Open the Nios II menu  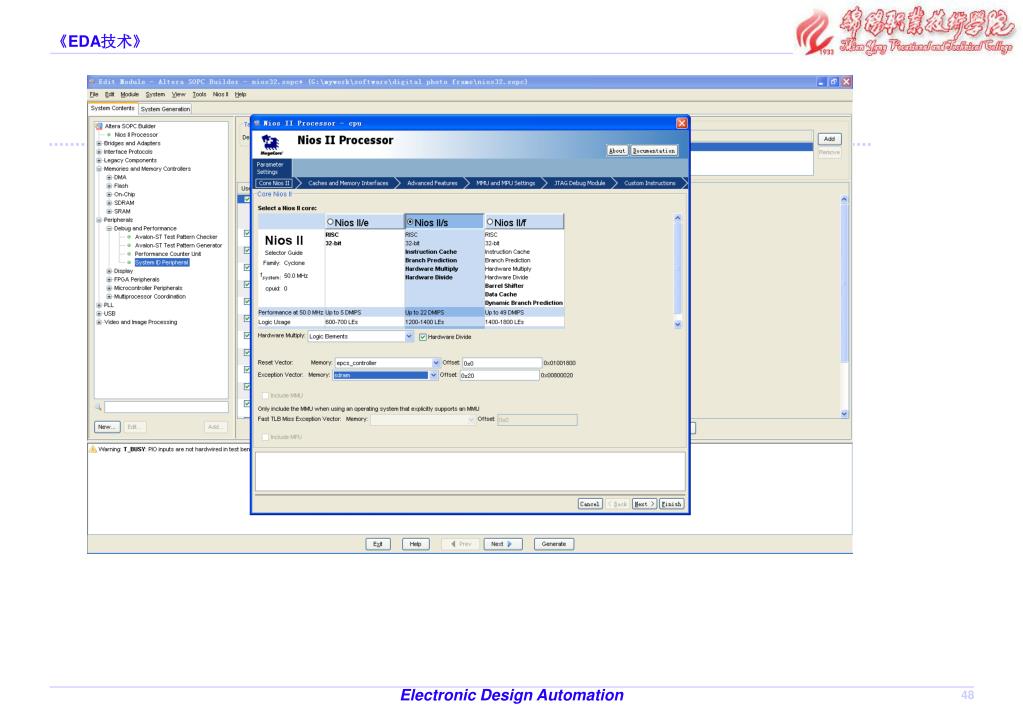[221, 95]
